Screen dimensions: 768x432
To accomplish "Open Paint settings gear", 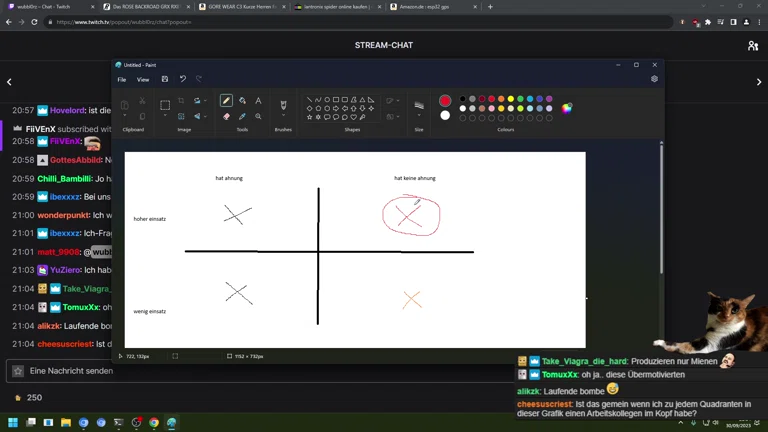I will pos(654,79).
